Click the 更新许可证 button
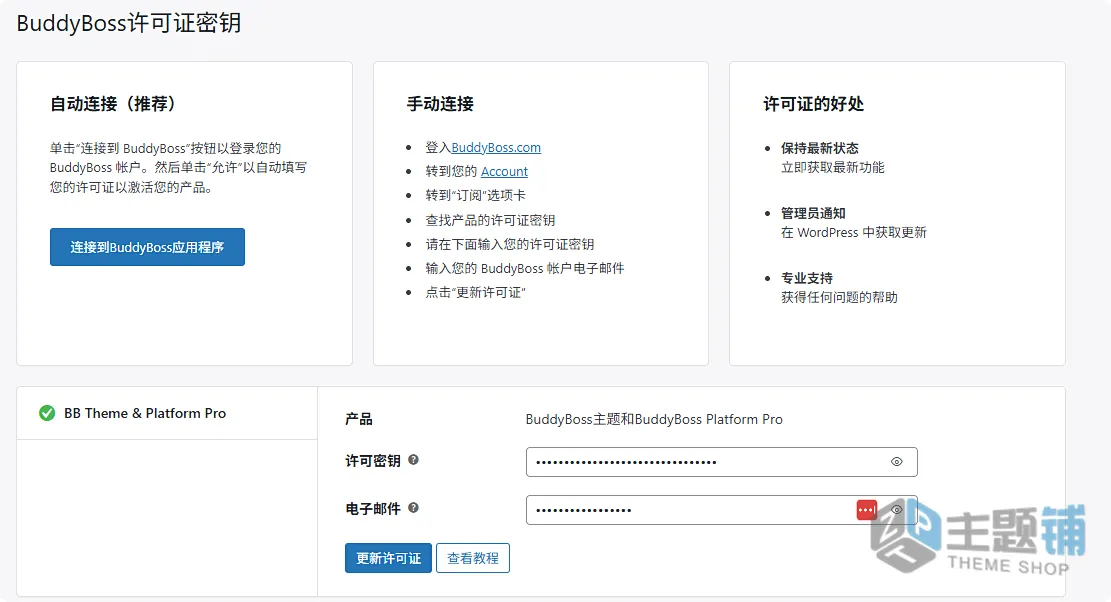This screenshot has width=1111, height=602. pyautogui.click(x=388, y=558)
